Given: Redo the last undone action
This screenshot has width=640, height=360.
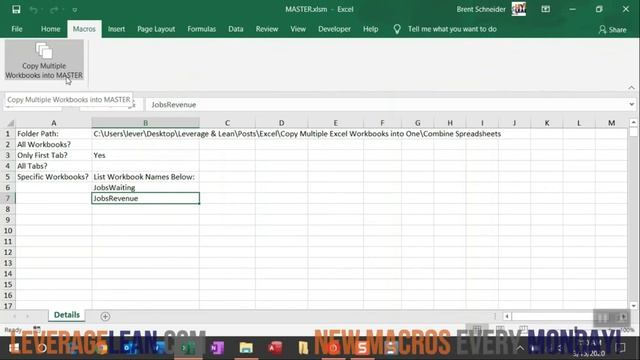Looking at the screenshot, I should click(54, 9).
